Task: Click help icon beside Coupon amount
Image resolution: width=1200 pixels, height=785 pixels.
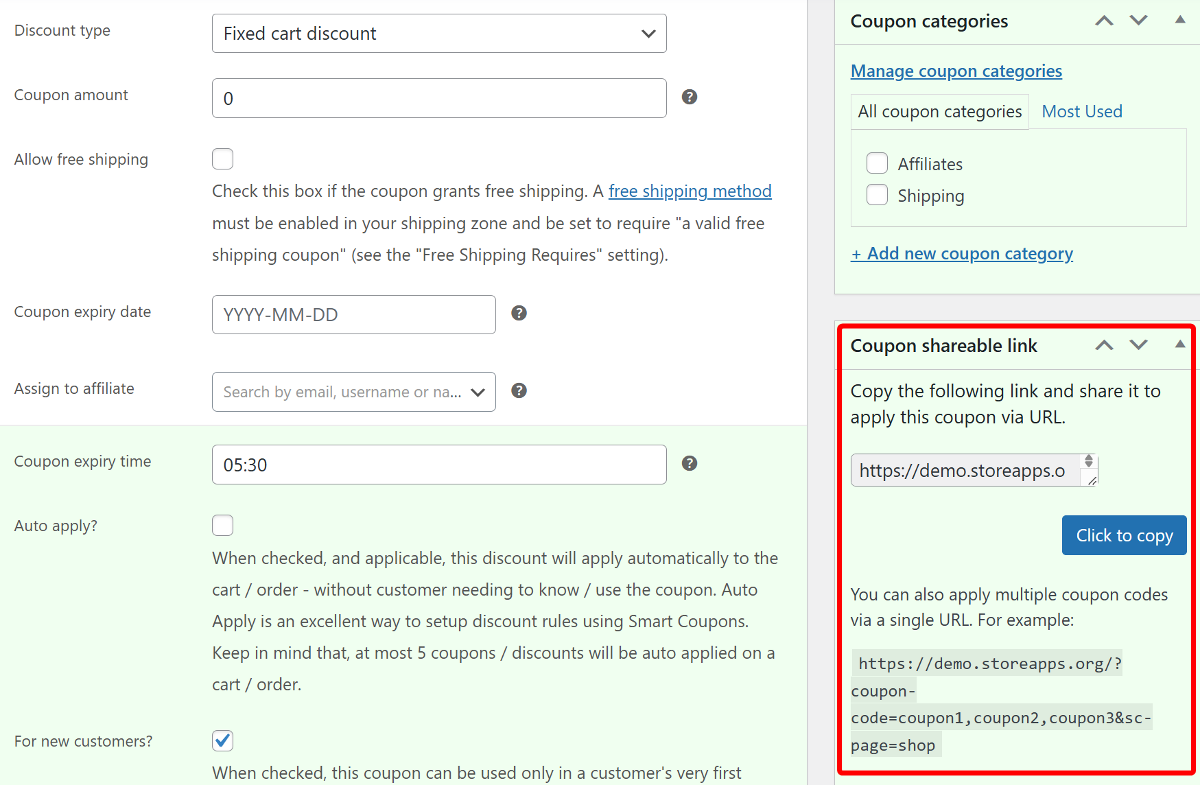Action: click(x=689, y=97)
